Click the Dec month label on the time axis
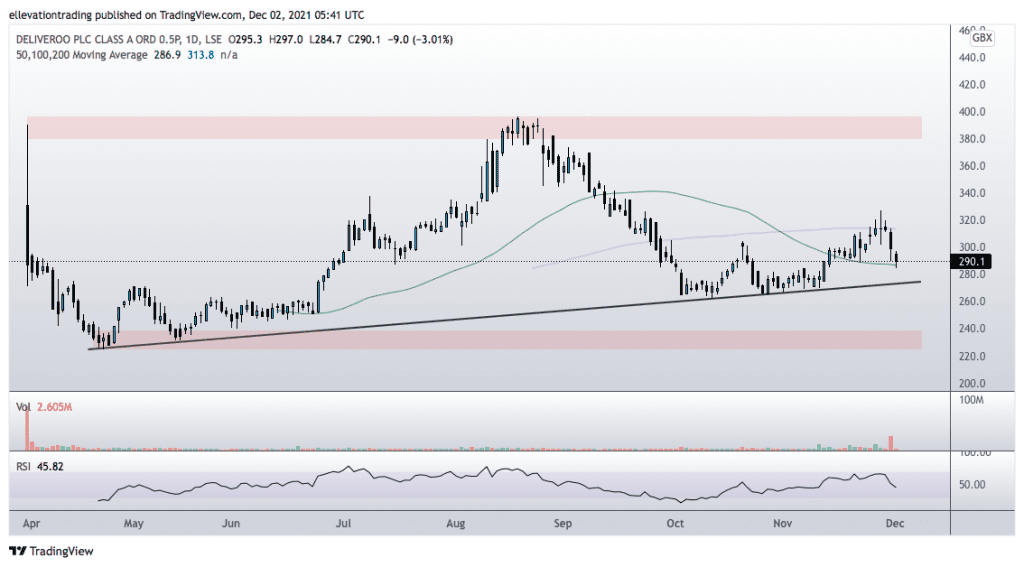Image resolution: width=1024 pixels, height=567 pixels. point(895,523)
